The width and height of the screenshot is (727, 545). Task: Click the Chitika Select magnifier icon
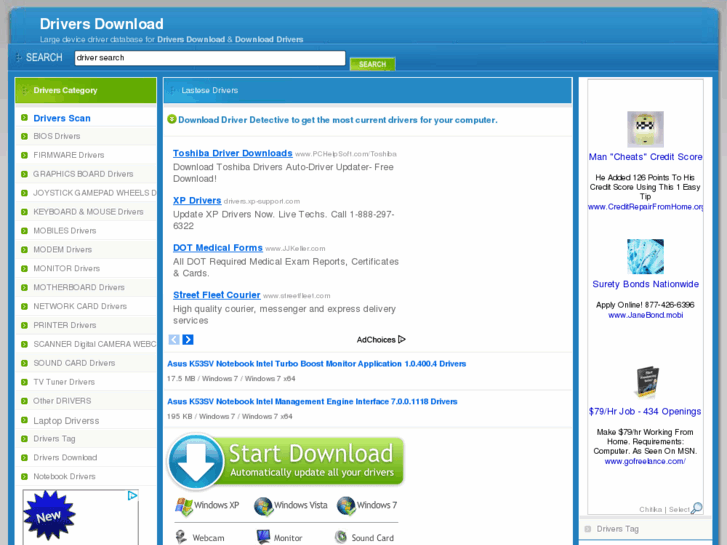click(696, 508)
